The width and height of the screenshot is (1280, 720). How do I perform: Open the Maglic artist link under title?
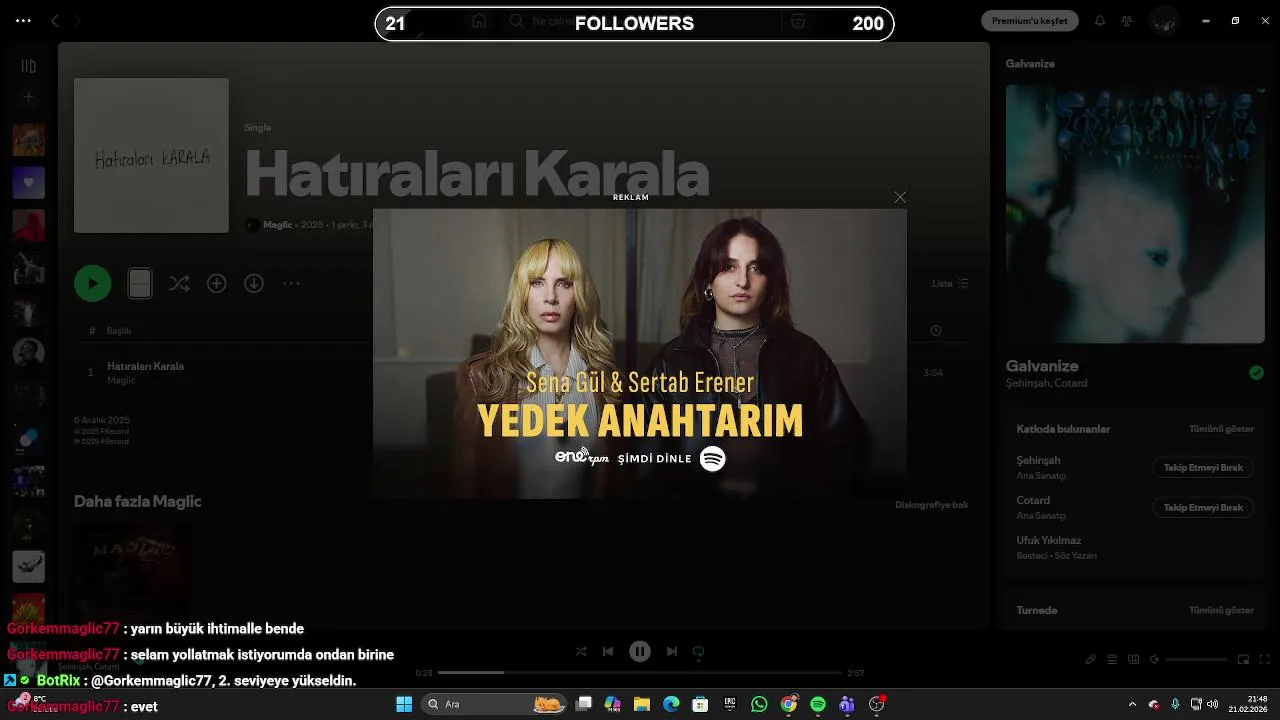click(x=278, y=225)
